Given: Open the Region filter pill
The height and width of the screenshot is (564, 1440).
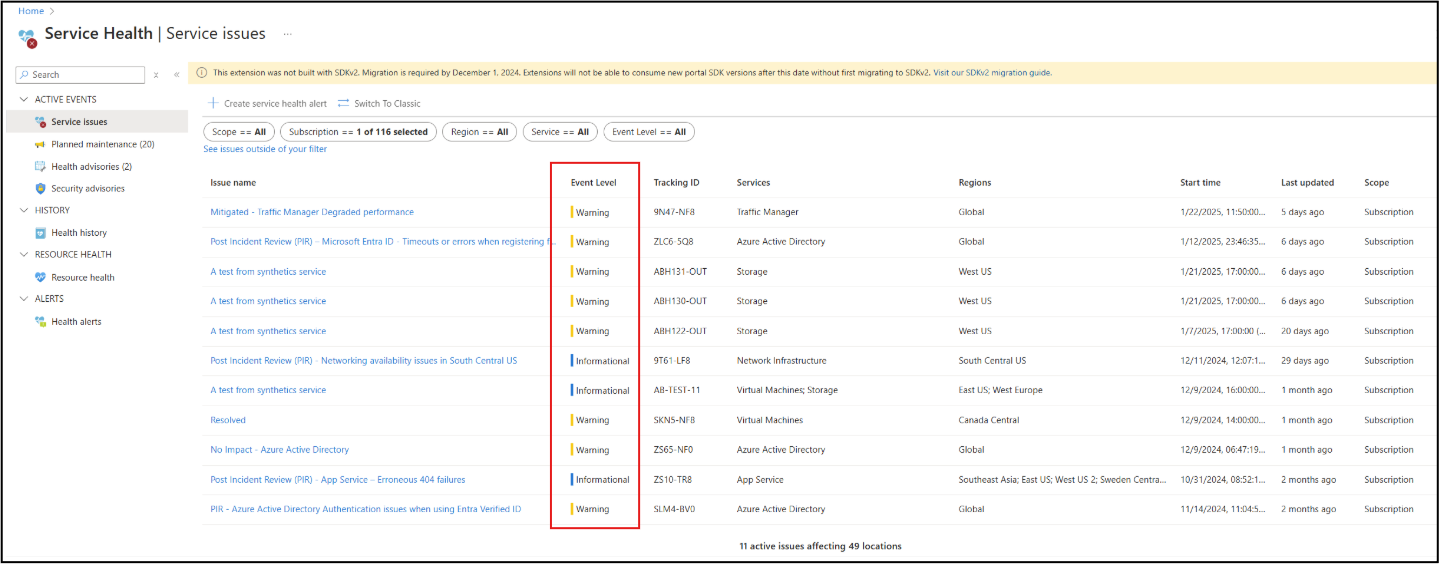Looking at the screenshot, I should (x=479, y=132).
